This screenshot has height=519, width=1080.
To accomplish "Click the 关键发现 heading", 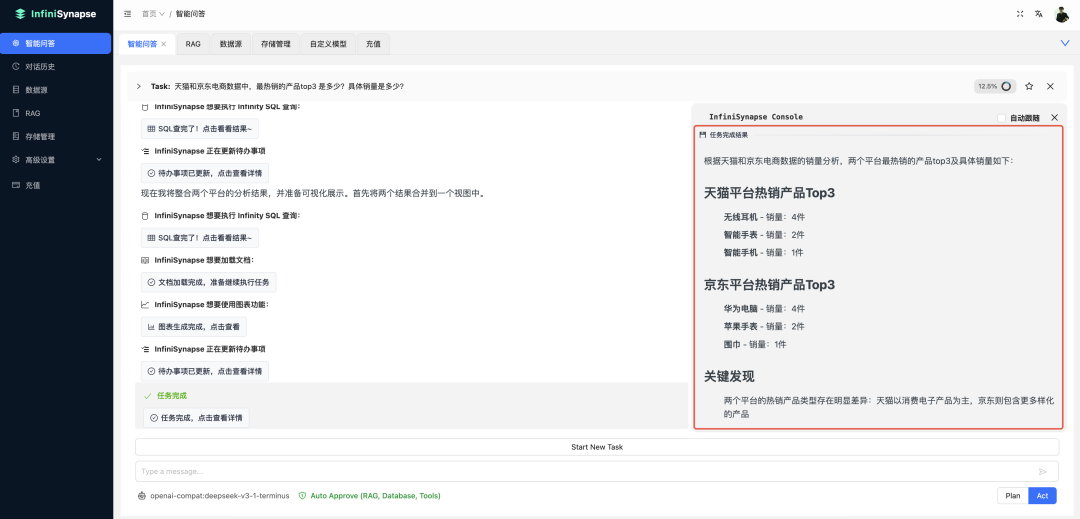I will pyautogui.click(x=729, y=377).
